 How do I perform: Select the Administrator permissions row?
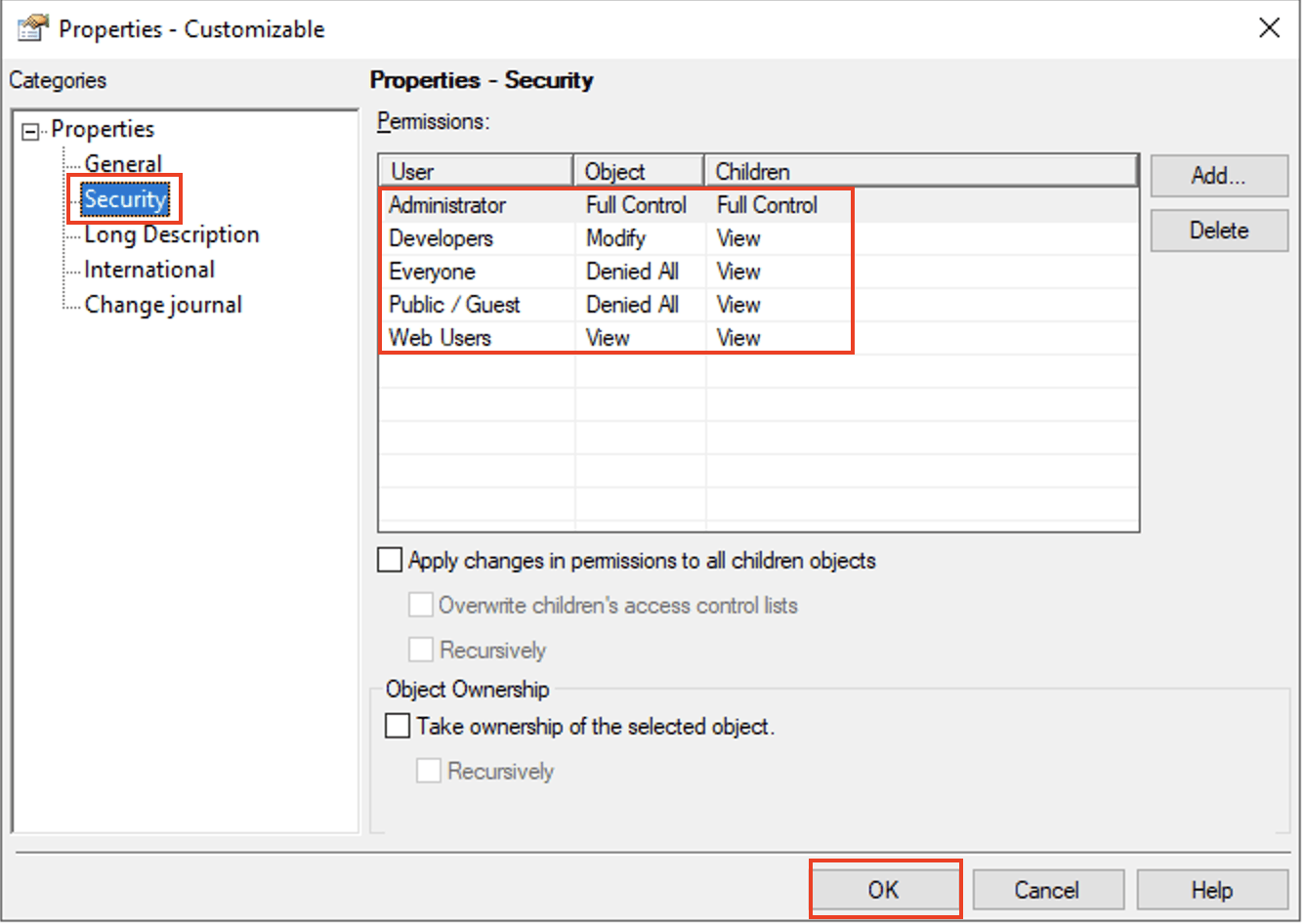tap(447, 205)
